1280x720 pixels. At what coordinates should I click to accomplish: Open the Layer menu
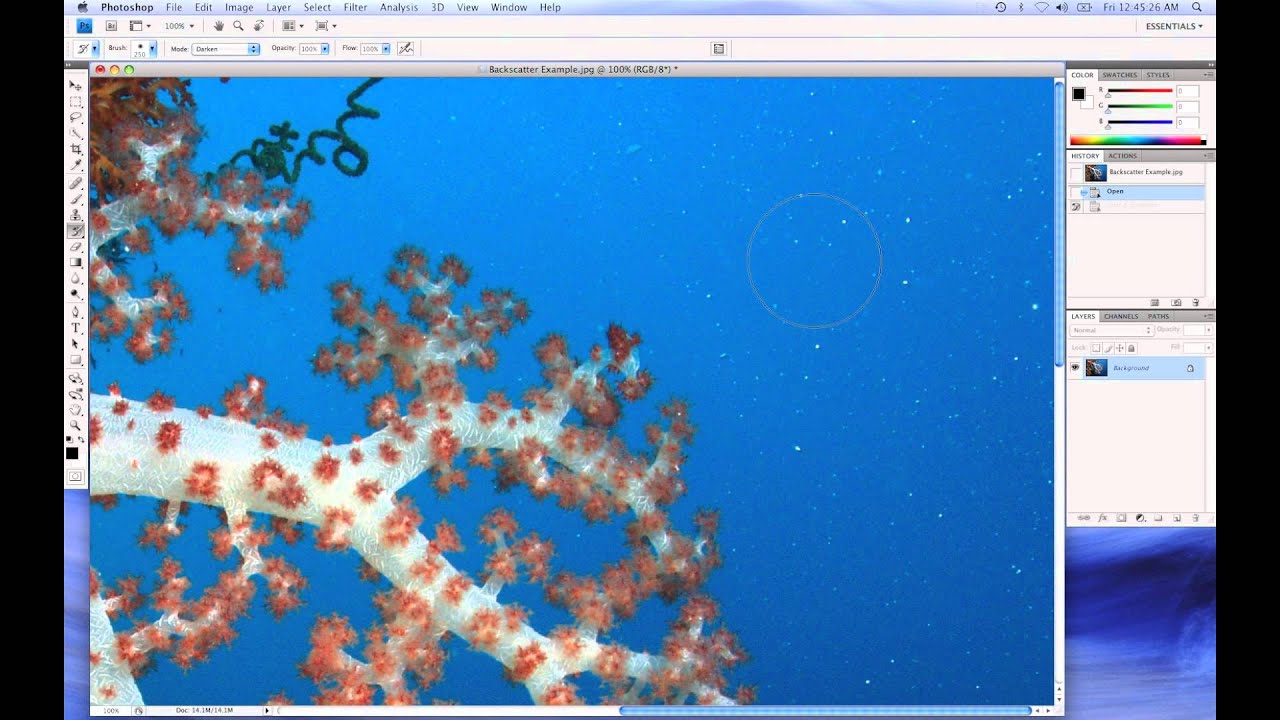pyautogui.click(x=278, y=7)
